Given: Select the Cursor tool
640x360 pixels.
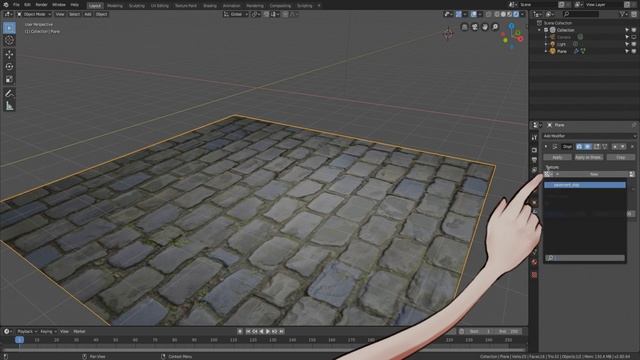Looking at the screenshot, I should tap(9, 40).
